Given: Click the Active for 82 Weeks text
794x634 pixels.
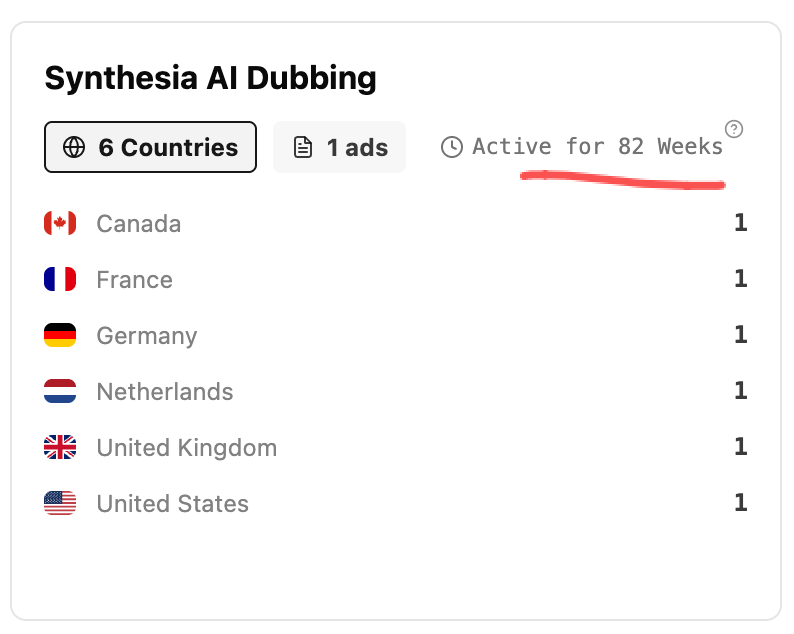Looking at the screenshot, I should [x=598, y=147].
